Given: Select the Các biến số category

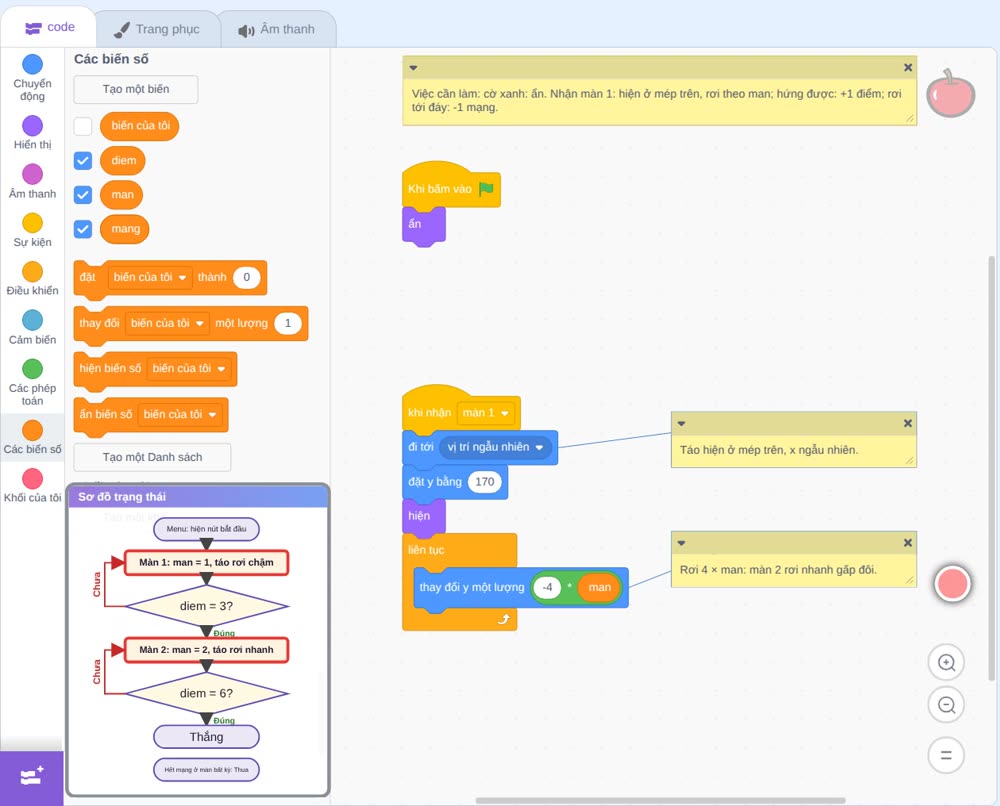Looking at the screenshot, I should pyautogui.click(x=33, y=437).
